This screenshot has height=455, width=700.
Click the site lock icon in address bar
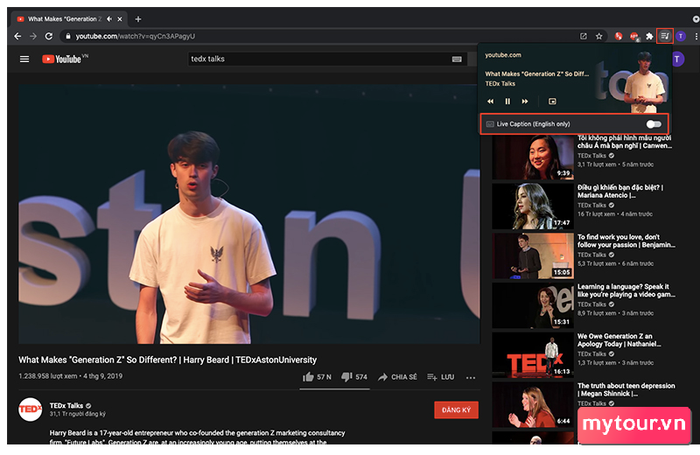pos(68,36)
